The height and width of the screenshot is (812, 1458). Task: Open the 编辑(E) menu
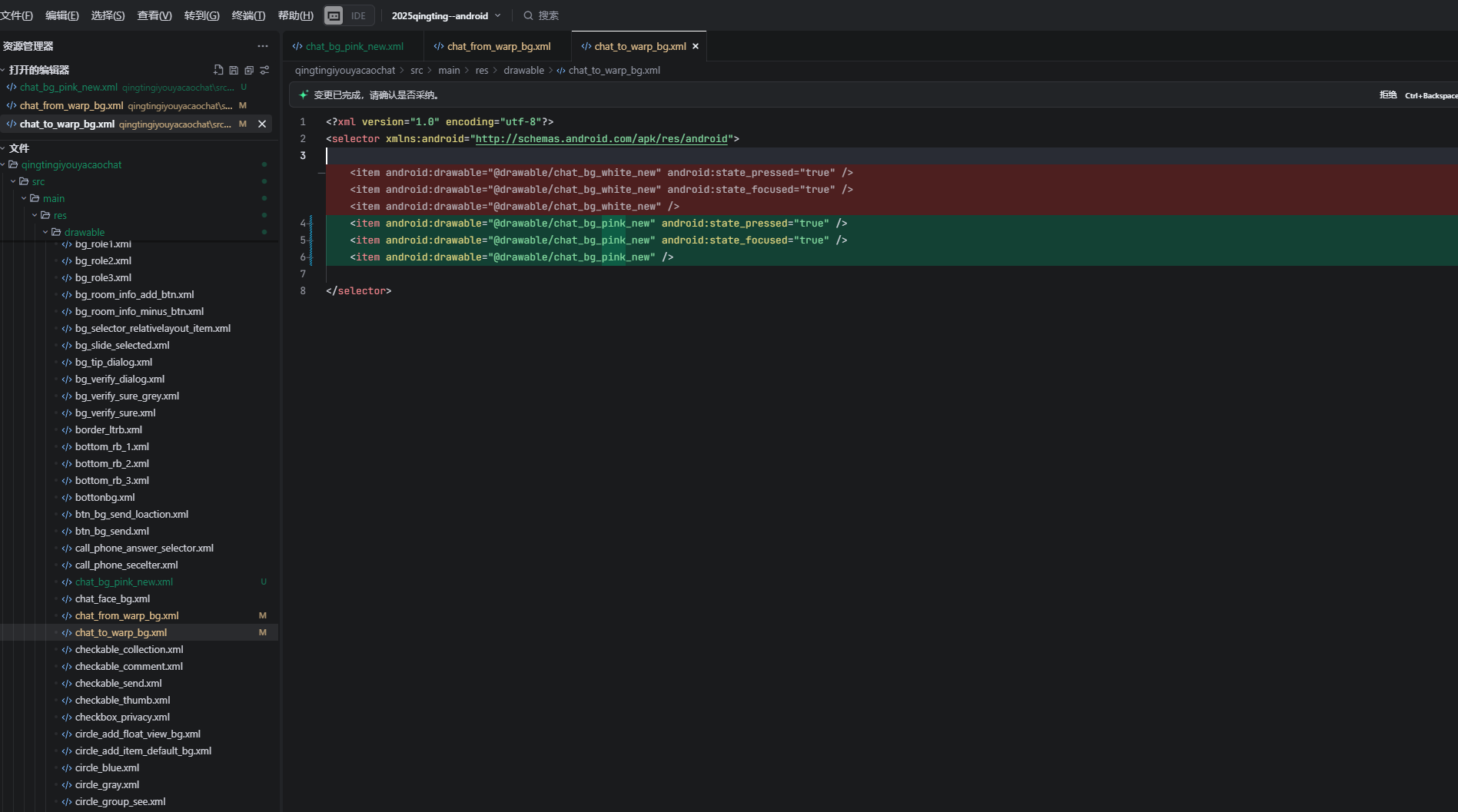tap(62, 15)
